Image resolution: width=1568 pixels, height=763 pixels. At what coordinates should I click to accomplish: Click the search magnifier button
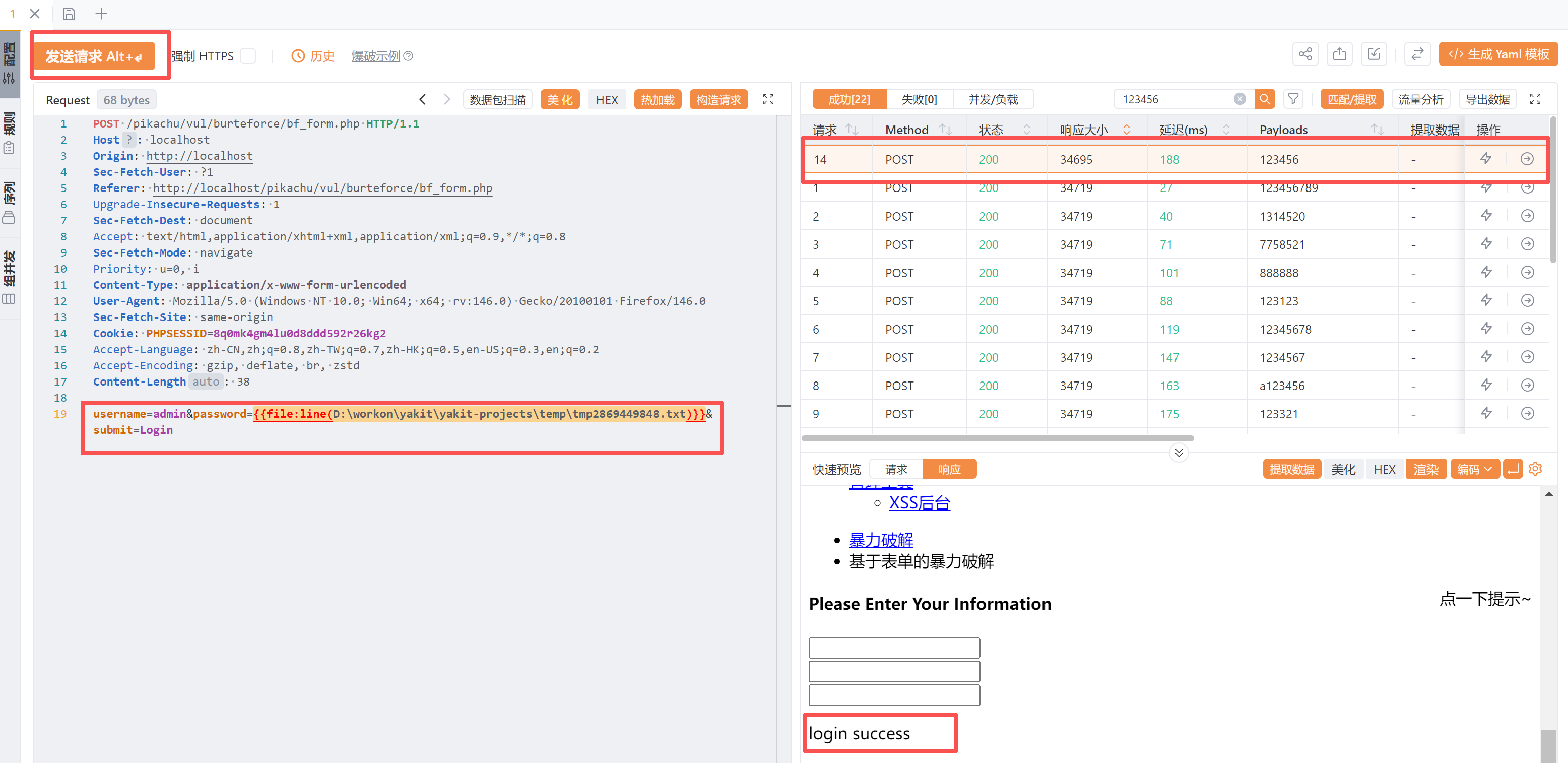click(x=1264, y=99)
